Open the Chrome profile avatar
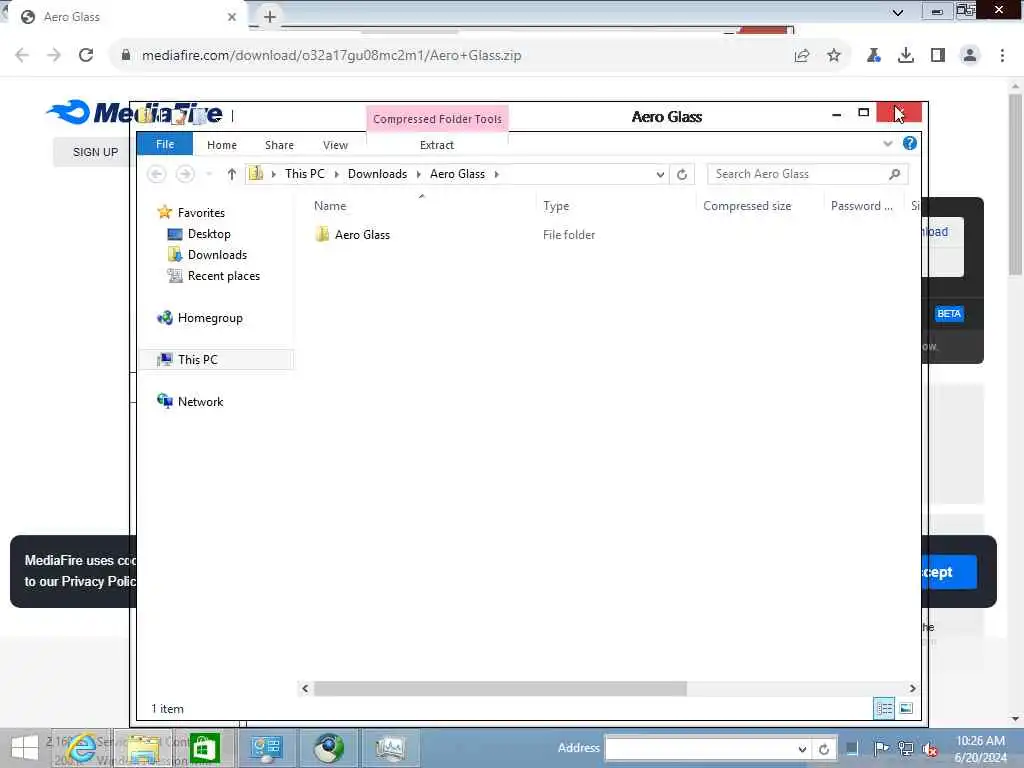 (x=970, y=55)
